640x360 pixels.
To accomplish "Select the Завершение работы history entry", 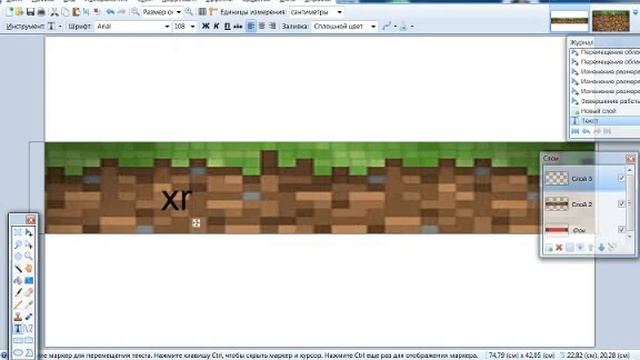I will (x=605, y=101).
